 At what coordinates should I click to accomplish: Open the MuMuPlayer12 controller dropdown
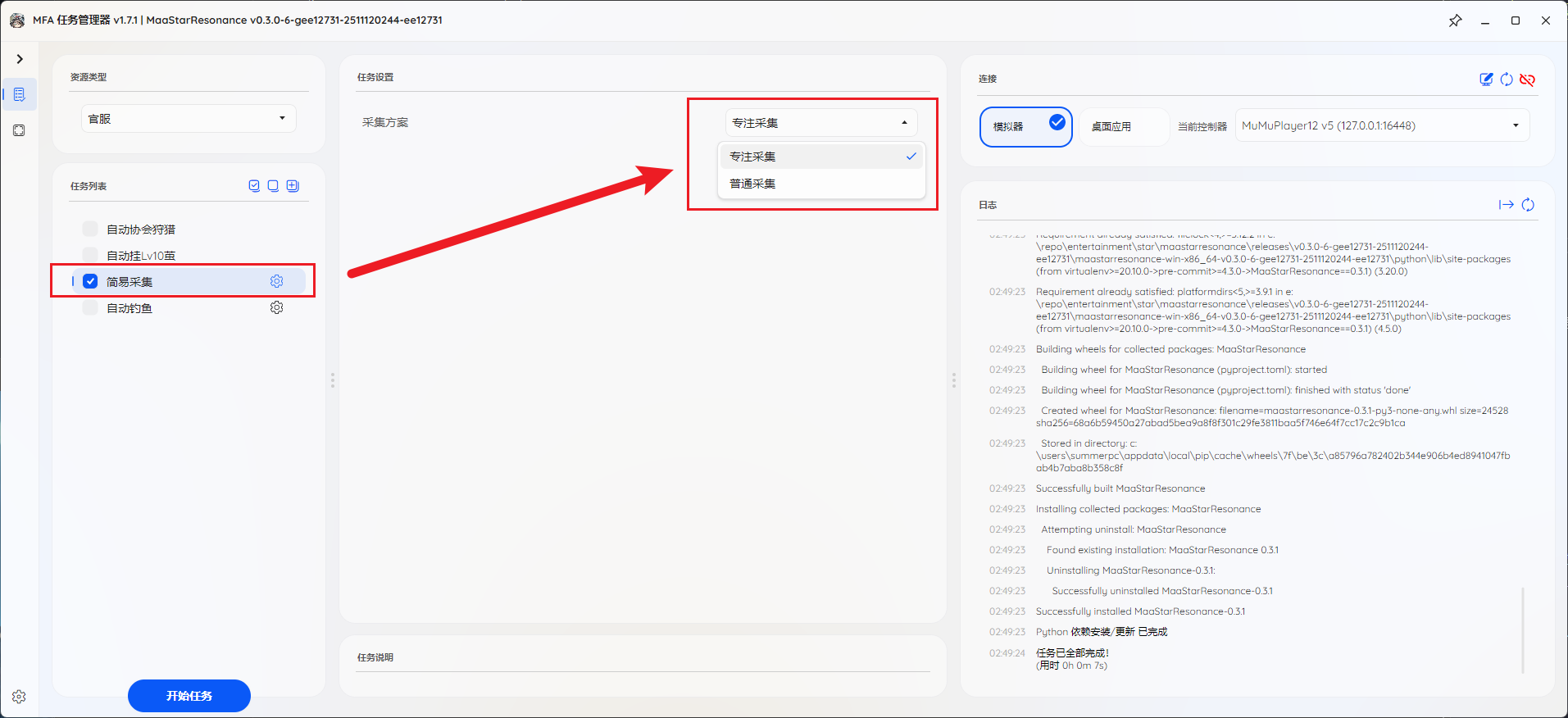1381,125
